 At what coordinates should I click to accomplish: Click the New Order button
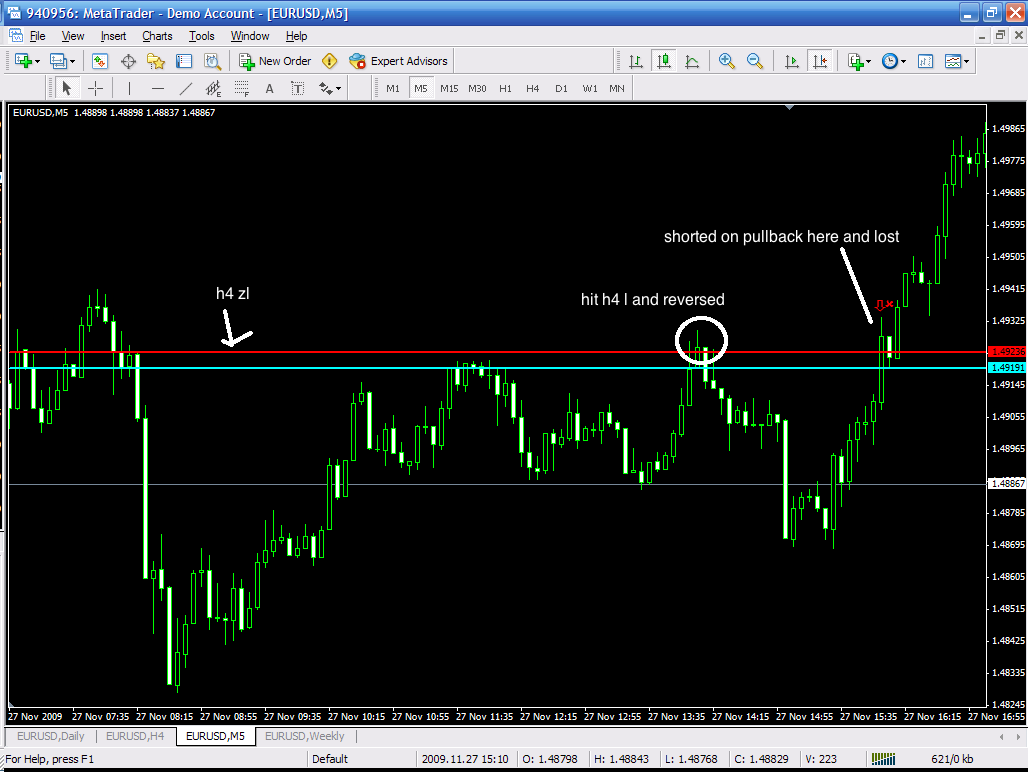click(x=275, y=61)
